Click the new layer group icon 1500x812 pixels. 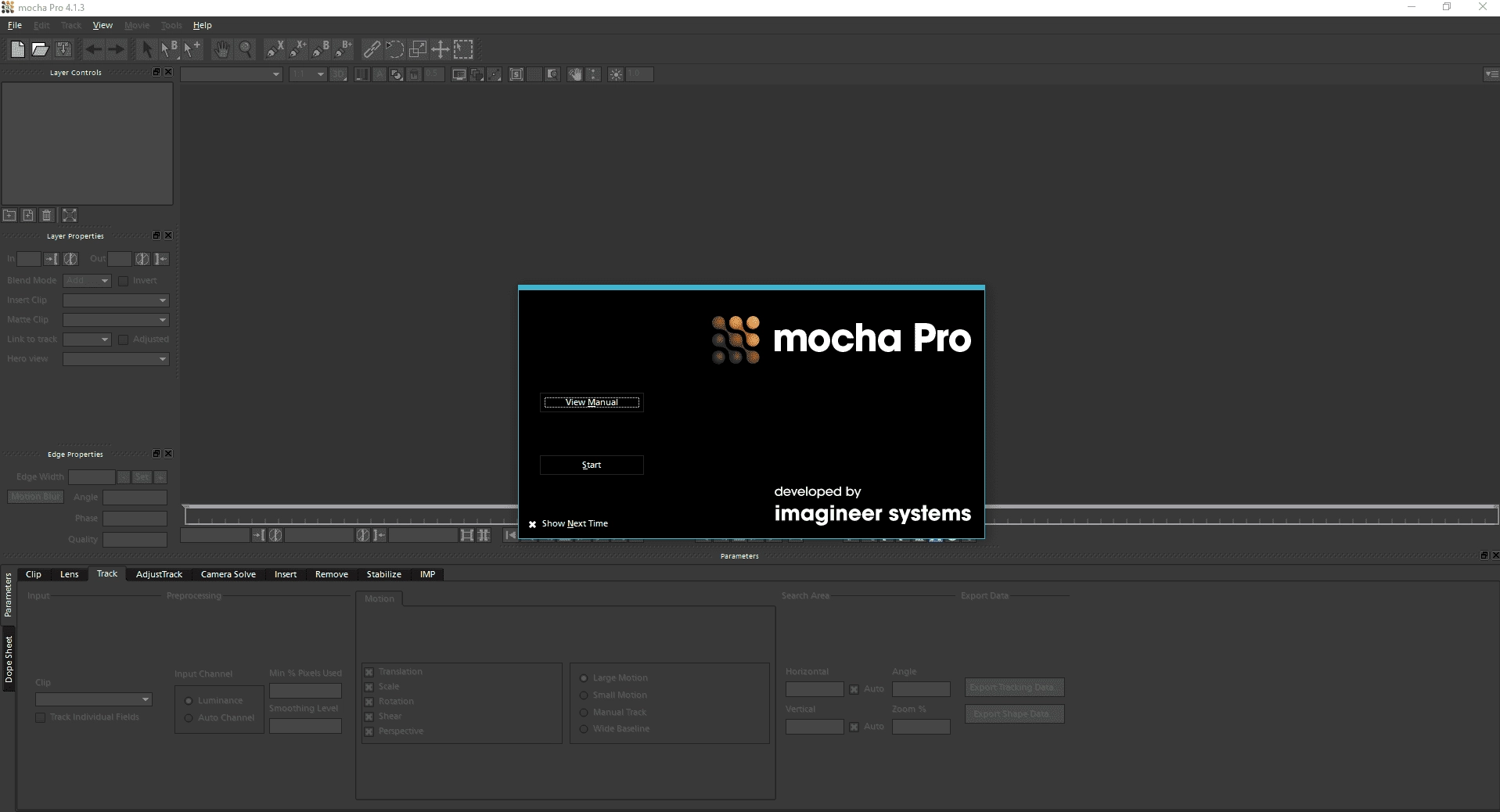tap(9, 215)
